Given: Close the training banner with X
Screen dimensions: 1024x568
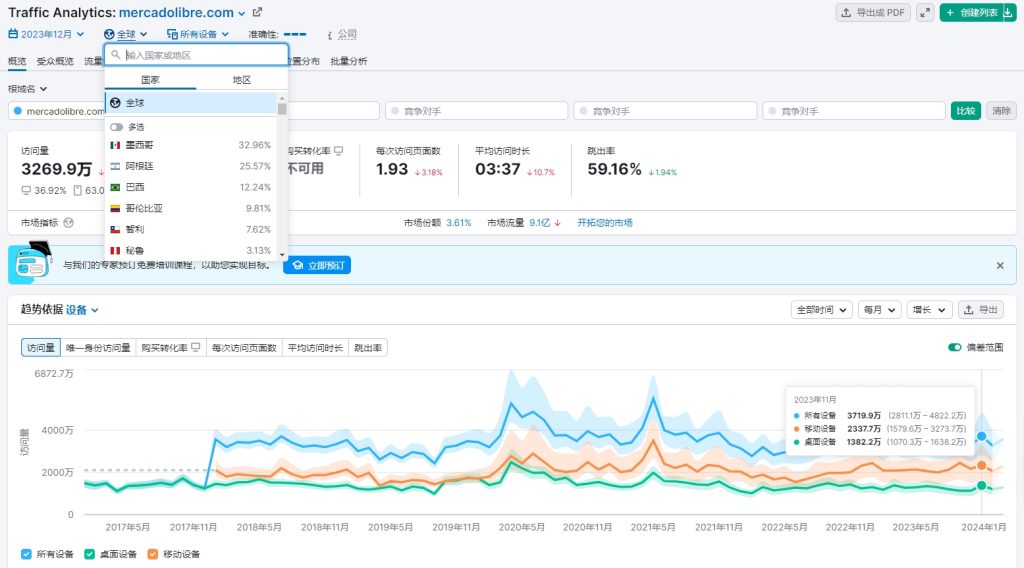Looking at the screenshot, I should click(1000, 266).
